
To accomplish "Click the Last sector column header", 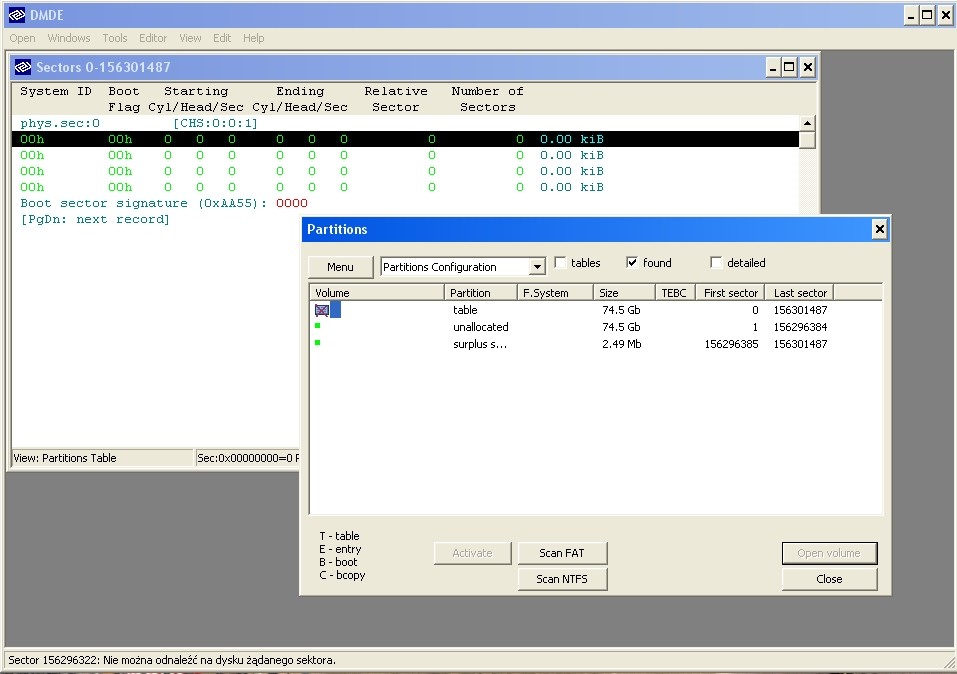I will click(800, 293).
